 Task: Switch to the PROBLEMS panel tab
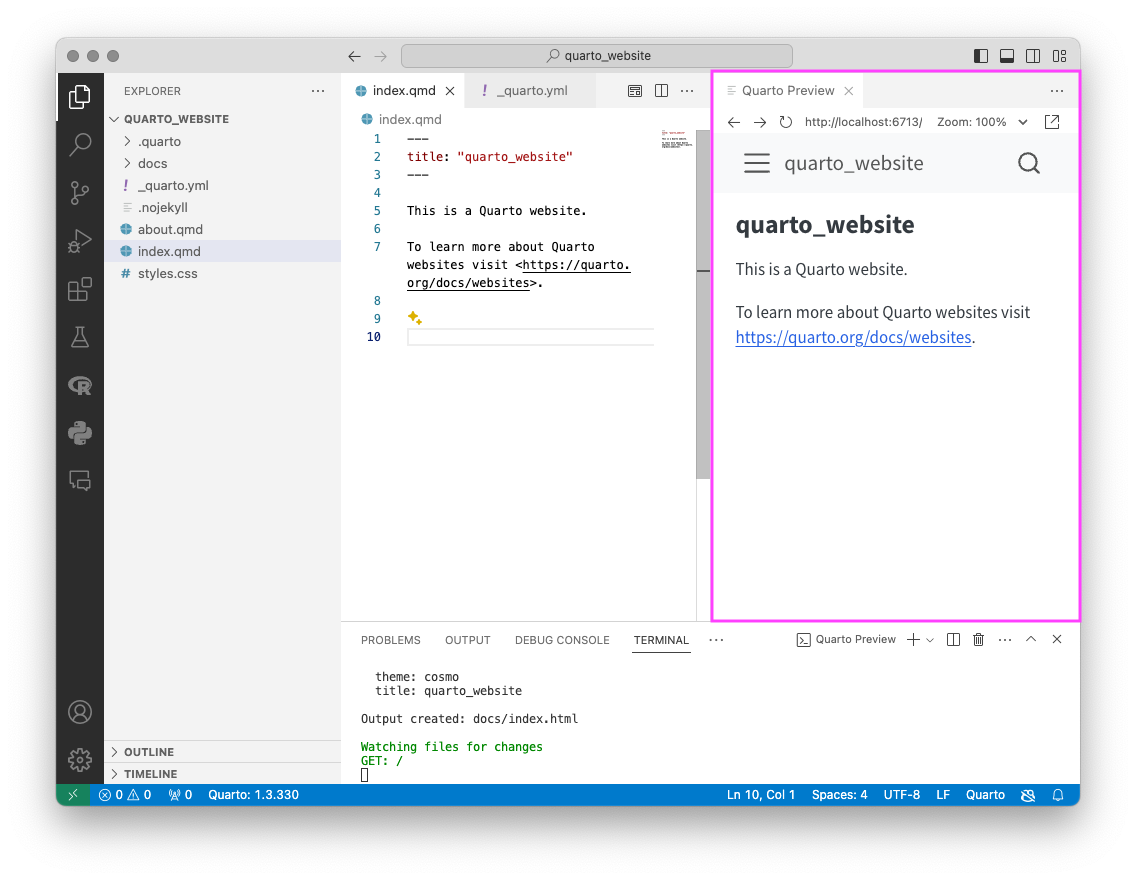390,640
